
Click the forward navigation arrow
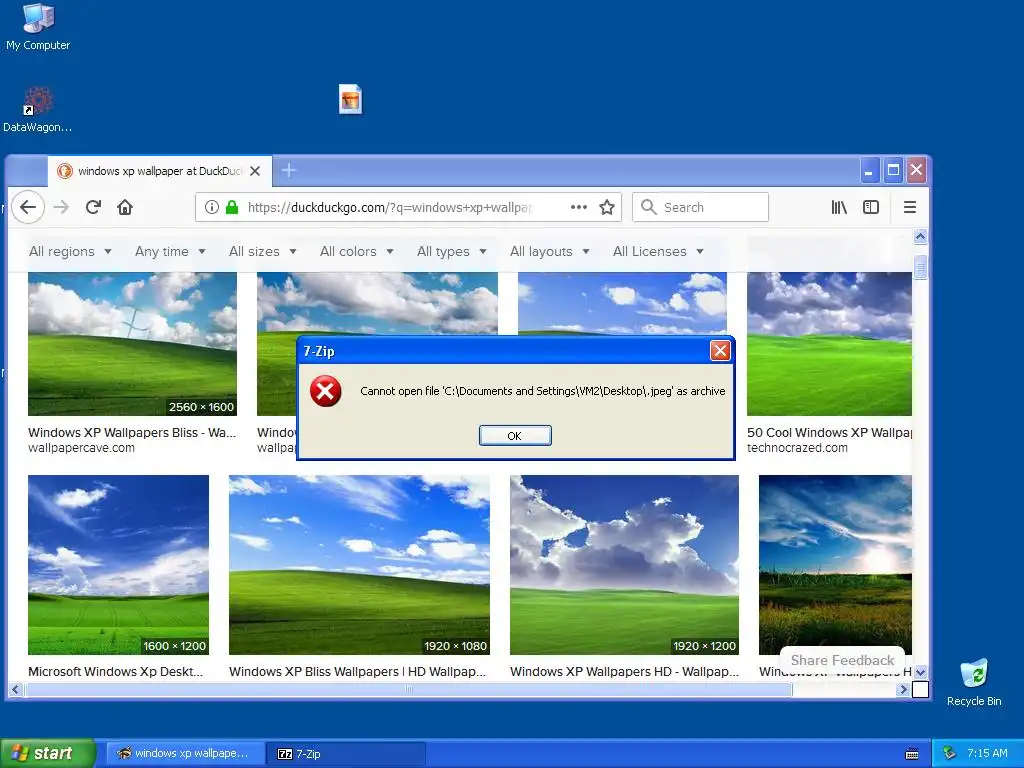pos(61,207)
